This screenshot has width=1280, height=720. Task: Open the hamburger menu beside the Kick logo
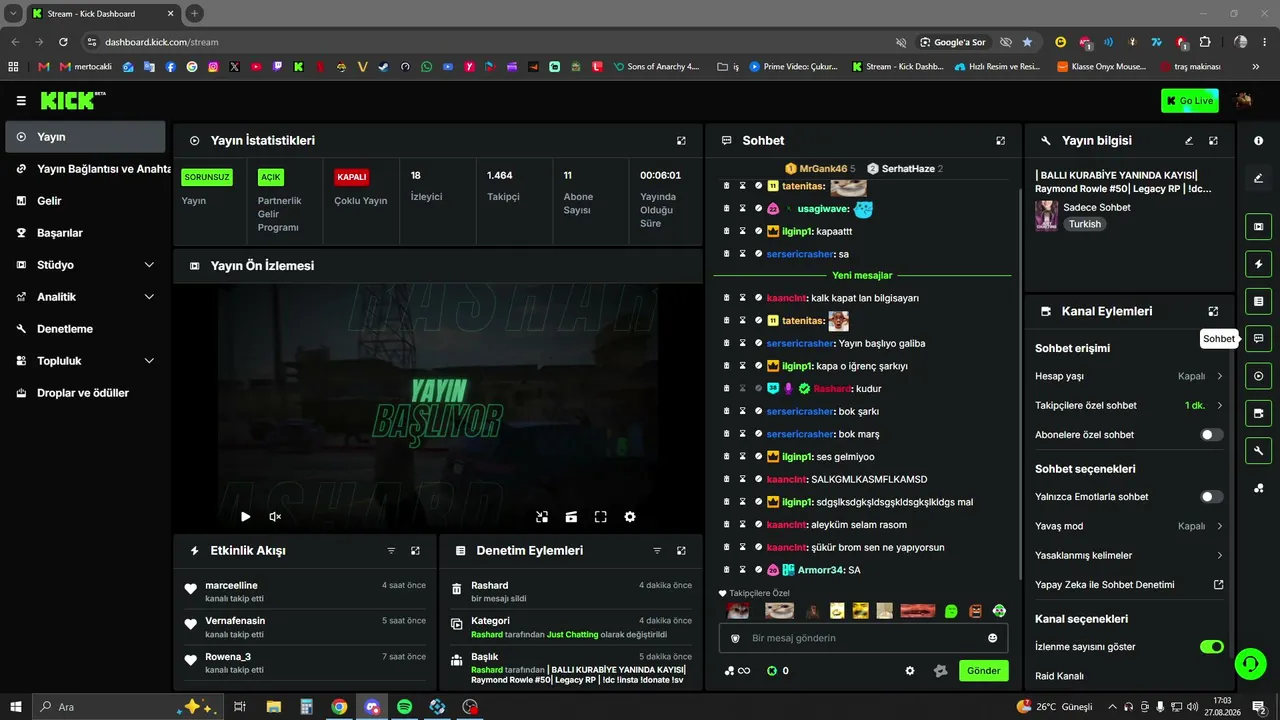point(21,101)
